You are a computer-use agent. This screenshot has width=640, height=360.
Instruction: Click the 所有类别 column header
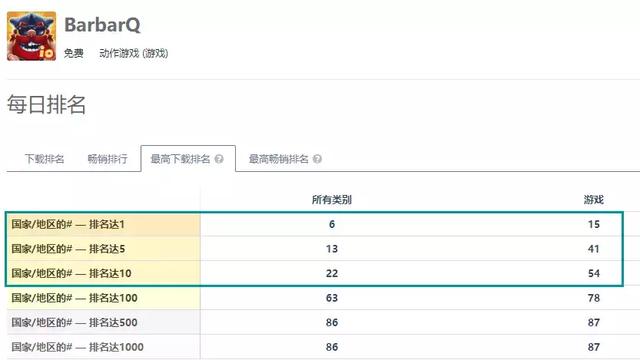tap(331, 200)
